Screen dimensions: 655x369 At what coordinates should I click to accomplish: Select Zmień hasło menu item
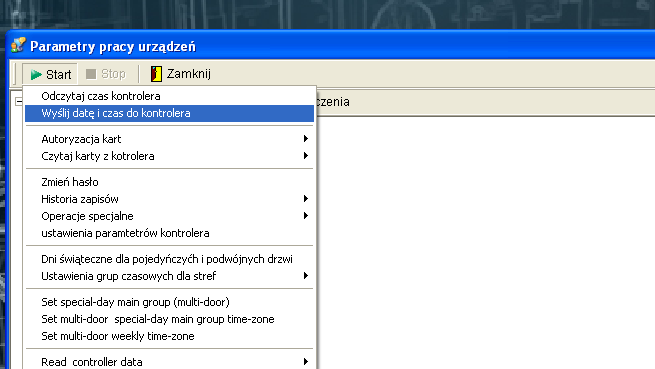click(169, 182)
